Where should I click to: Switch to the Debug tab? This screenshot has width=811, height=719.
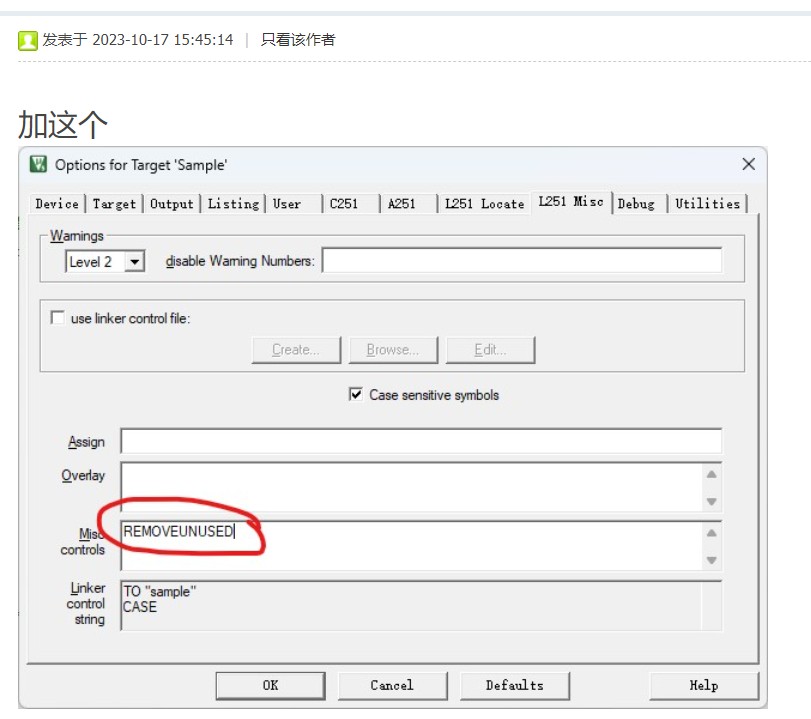(x=636, y=204)
